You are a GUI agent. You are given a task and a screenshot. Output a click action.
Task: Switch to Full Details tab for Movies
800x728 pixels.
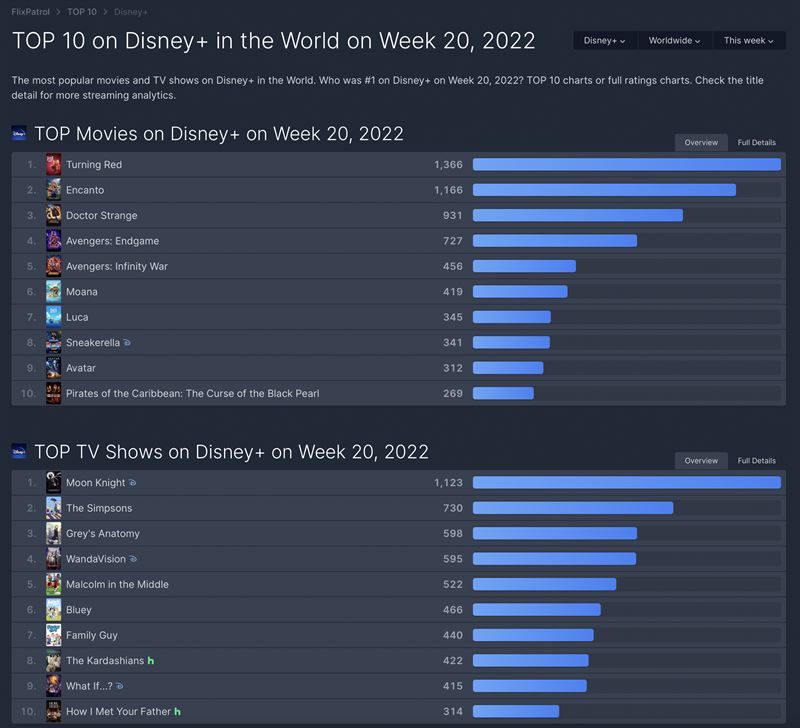pyautogui.click(x=756, y=143)
